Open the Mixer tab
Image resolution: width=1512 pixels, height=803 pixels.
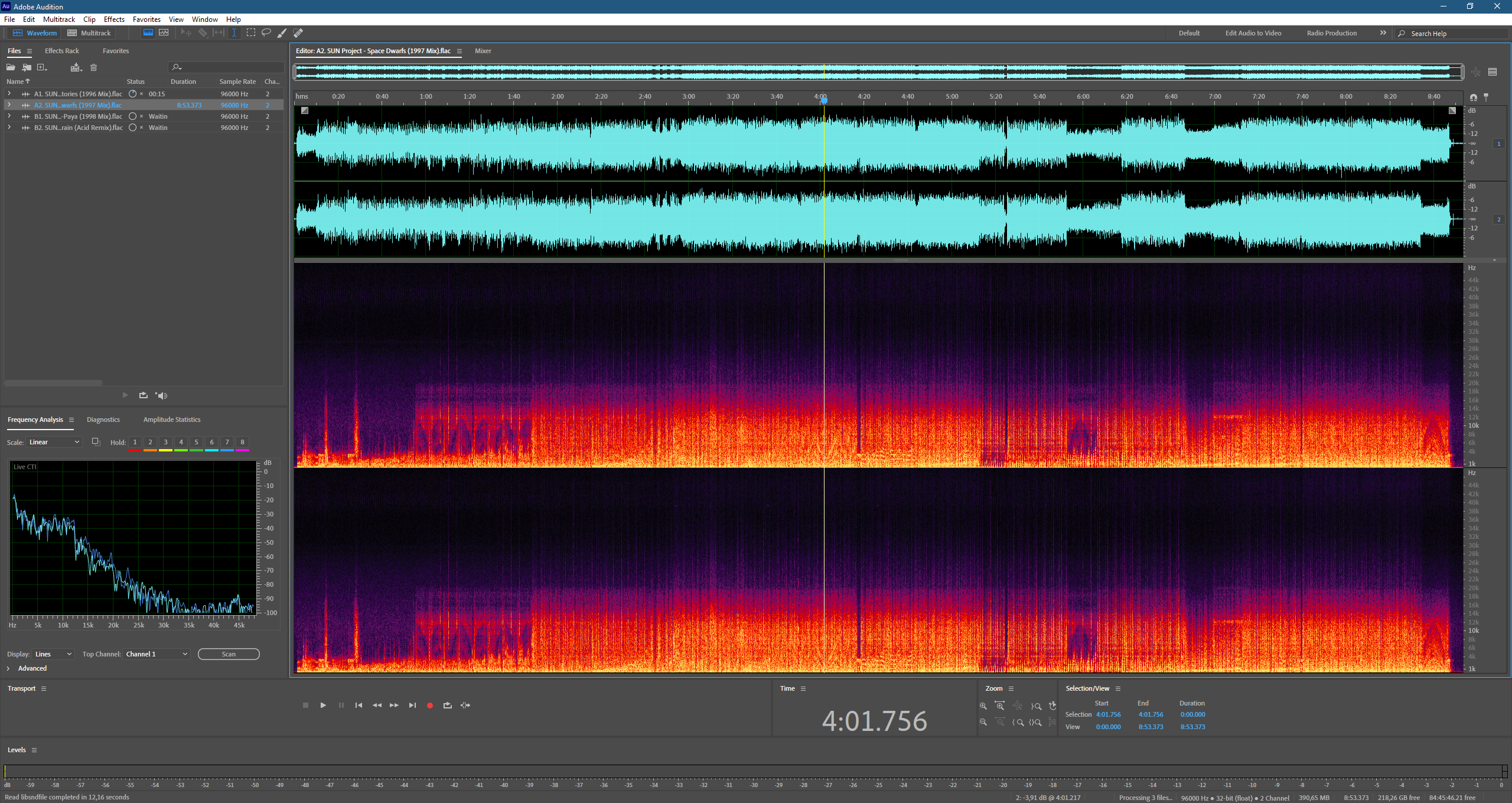[x=483, y=51]
